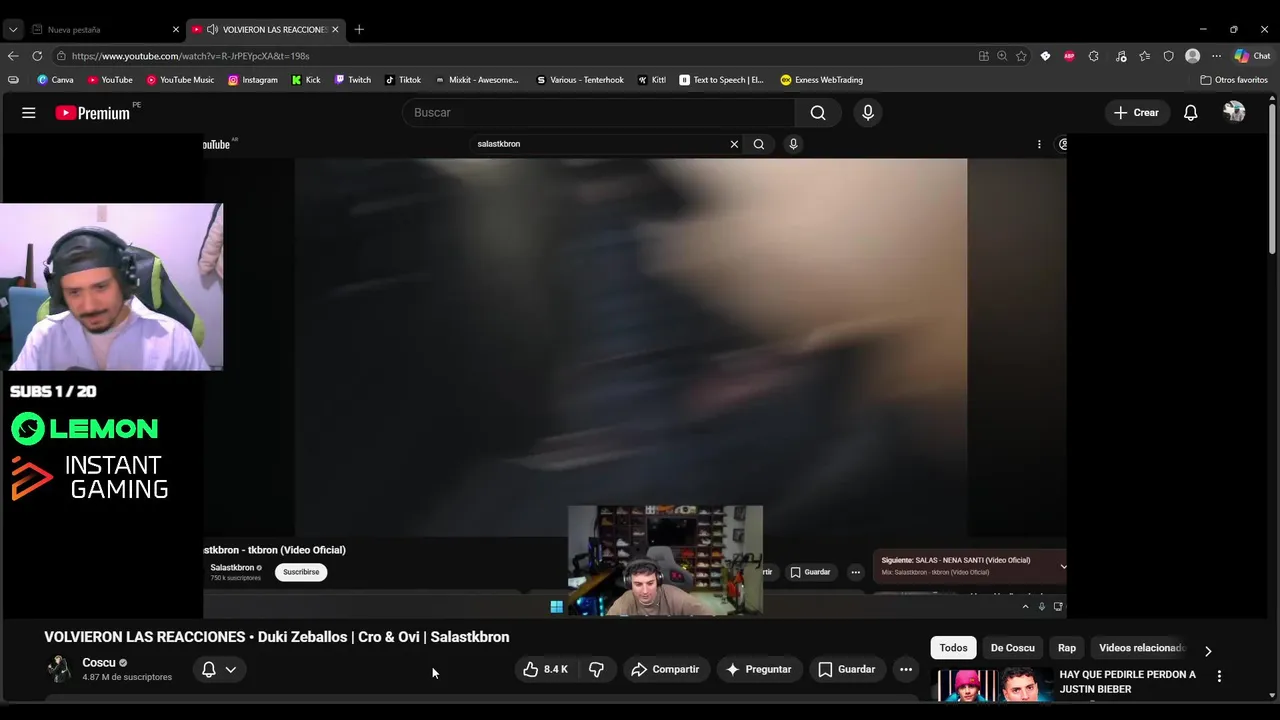1280x720 pixels.
Task: Open the media control music icon
Action: [1121, 56]
